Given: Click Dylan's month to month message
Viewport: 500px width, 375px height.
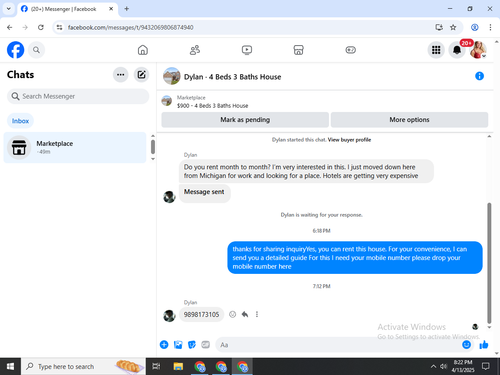Looking at the screenshot, I should pos(306,171).
